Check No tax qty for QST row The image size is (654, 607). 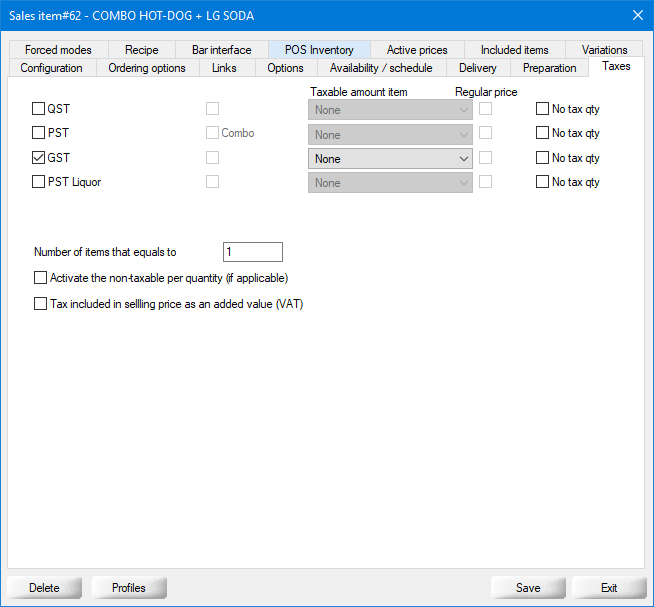542,109
